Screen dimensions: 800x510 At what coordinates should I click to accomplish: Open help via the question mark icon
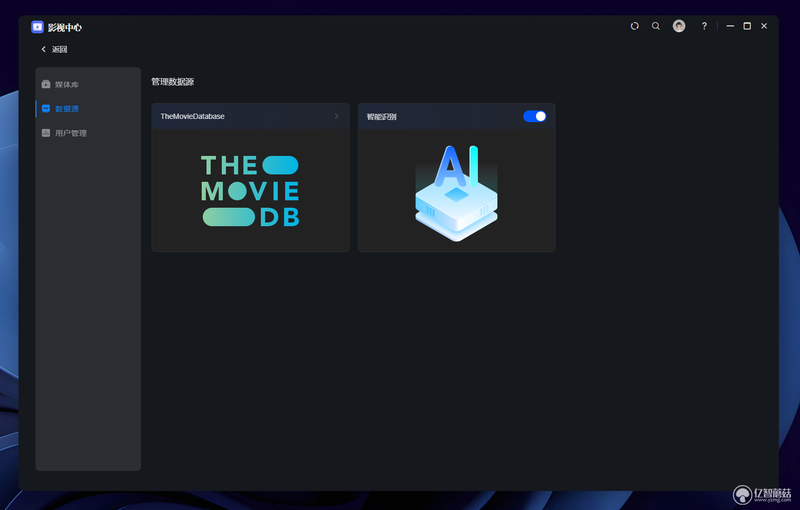click(704, 26)
